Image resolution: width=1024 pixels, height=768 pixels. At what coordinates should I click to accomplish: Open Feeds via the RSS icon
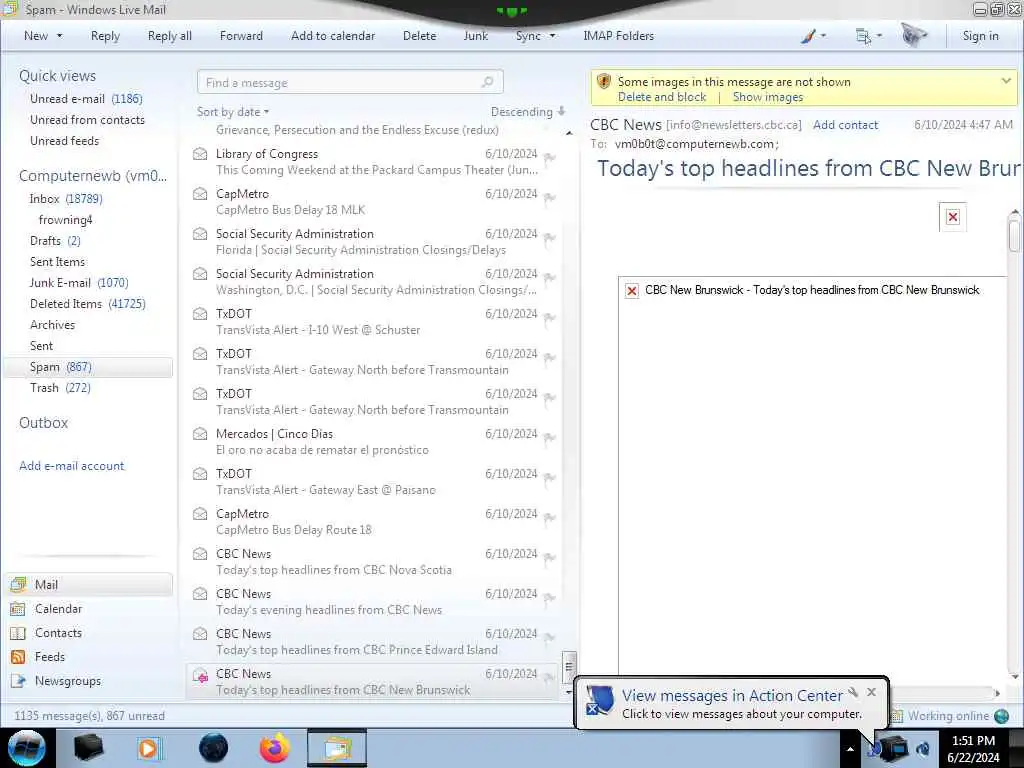pyautogui.click(x=18, y=657)
